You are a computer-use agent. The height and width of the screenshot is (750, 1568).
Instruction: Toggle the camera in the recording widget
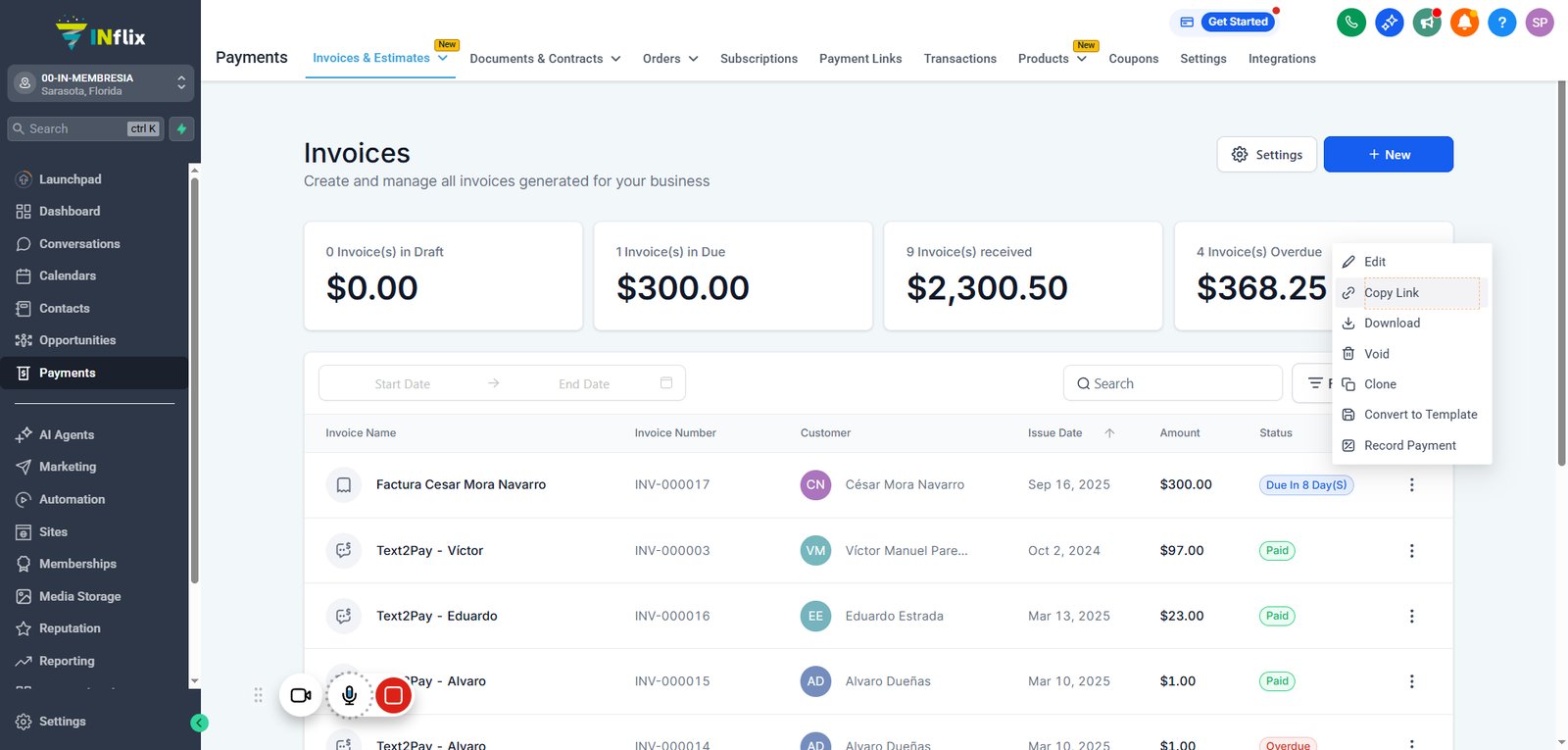point(301,695)
